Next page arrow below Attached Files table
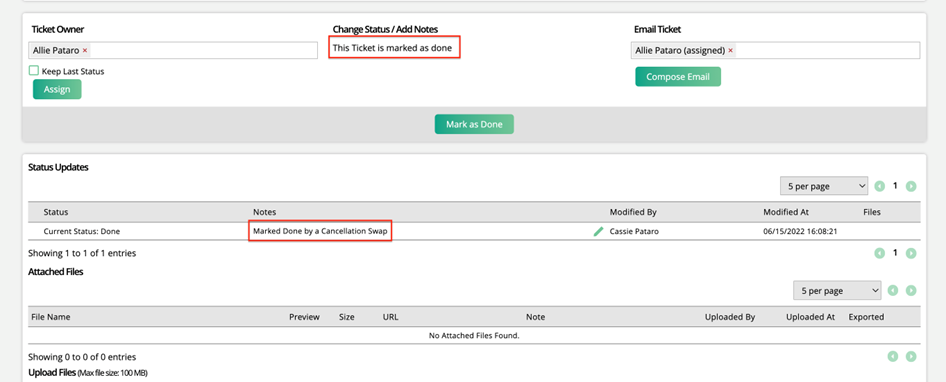This screenshot has height=382, width=946. [911, 357]
